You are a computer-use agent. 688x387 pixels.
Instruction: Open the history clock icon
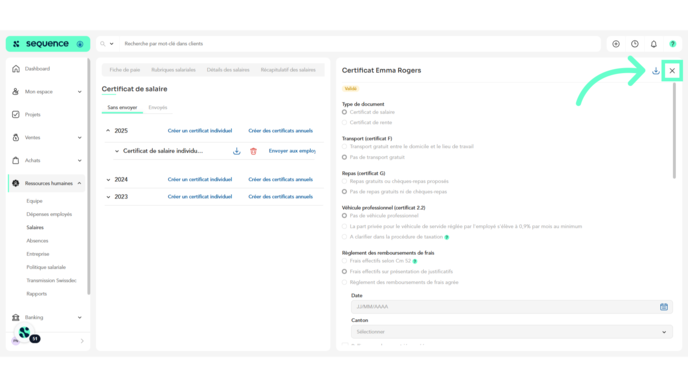click(x=634, y=44)
